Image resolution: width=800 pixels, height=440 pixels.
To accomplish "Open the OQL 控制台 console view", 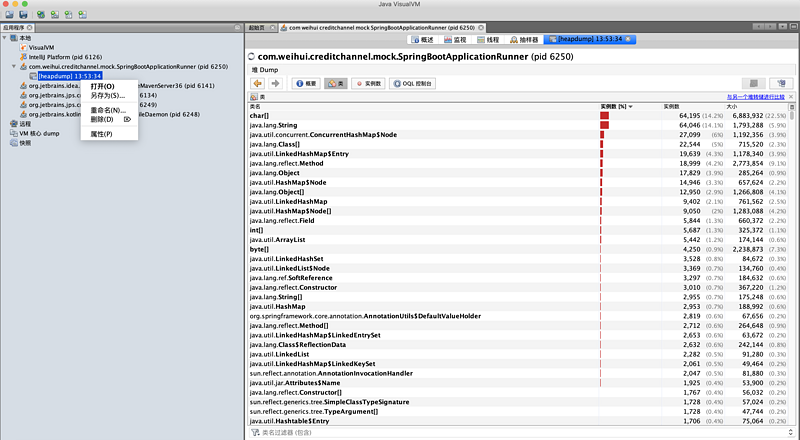I will 412,83.
